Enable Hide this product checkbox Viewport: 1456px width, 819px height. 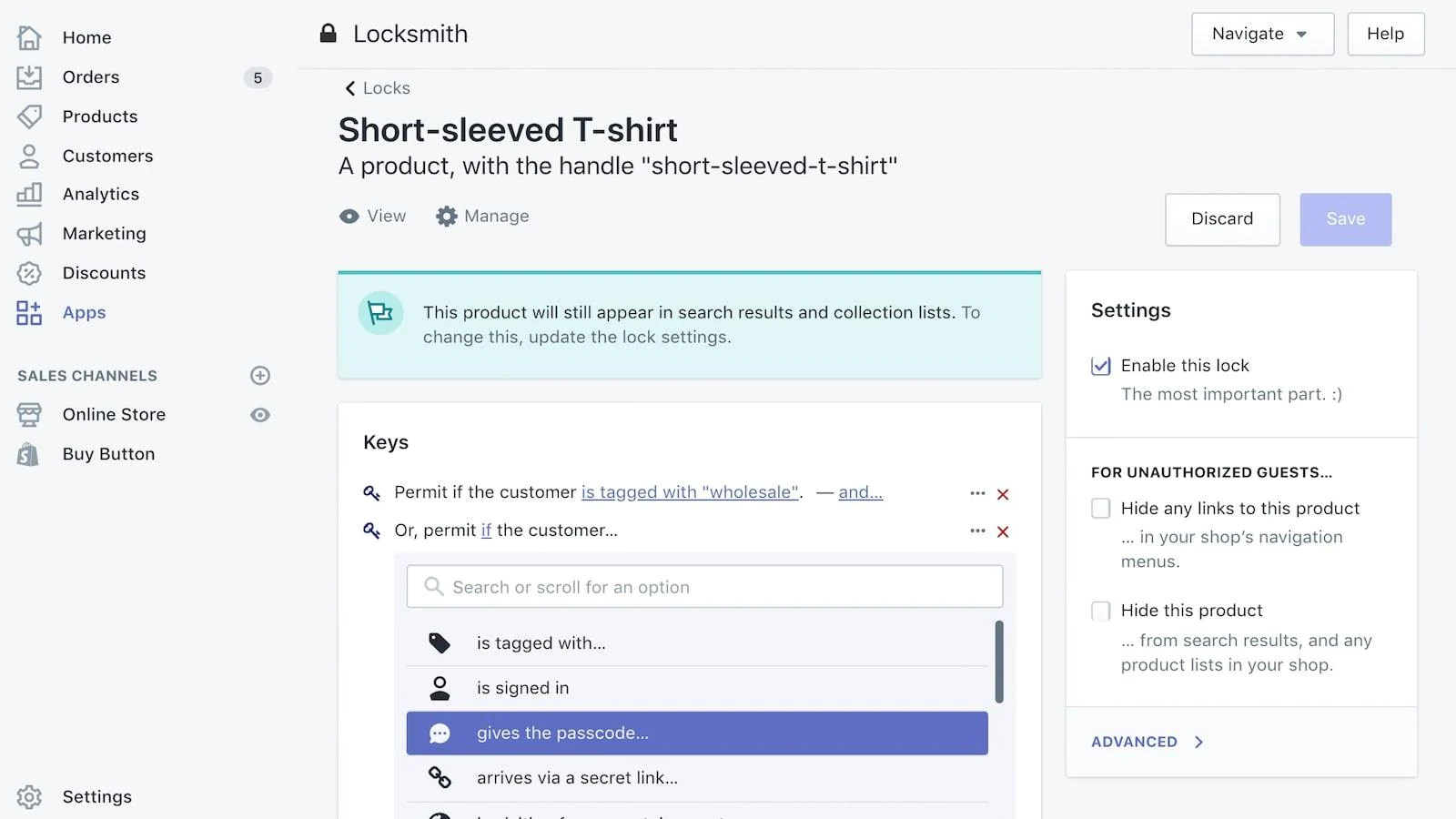coord(1101,611)
